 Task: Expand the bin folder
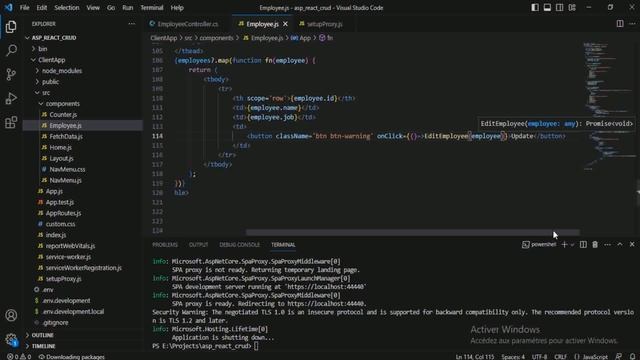coord(82,49)
